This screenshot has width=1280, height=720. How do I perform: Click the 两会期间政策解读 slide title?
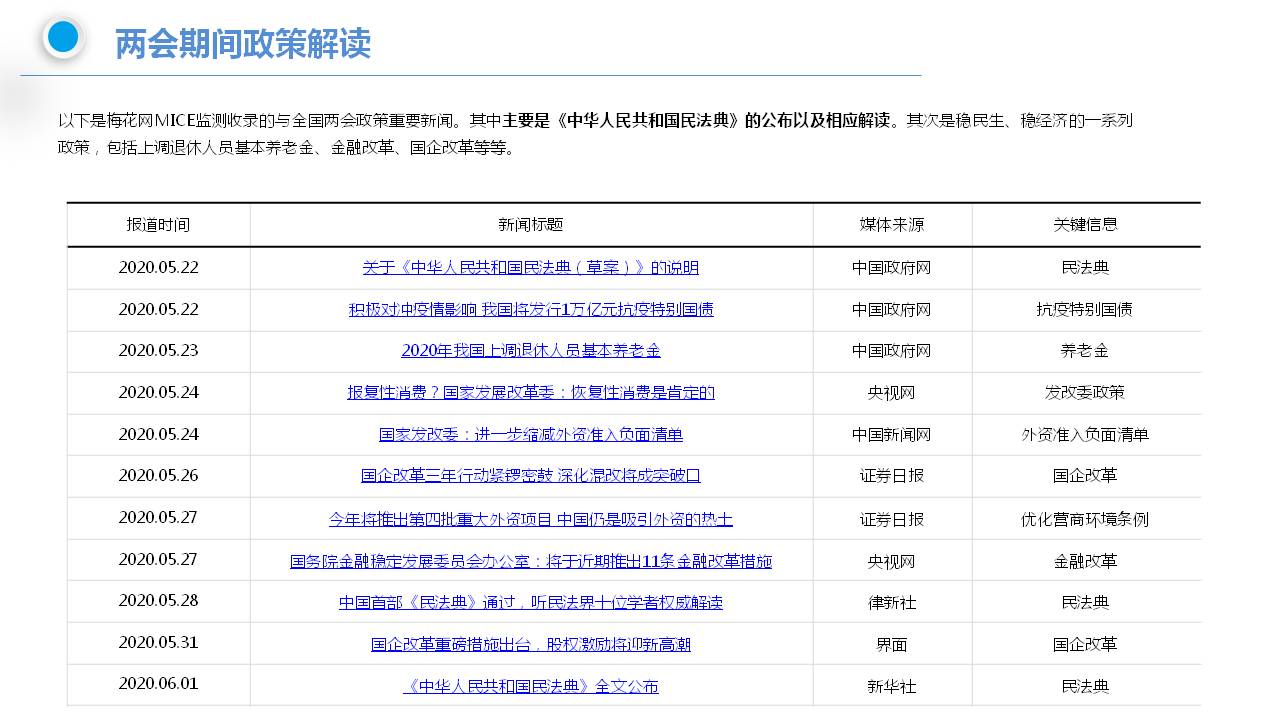click(x=243, y=44)
